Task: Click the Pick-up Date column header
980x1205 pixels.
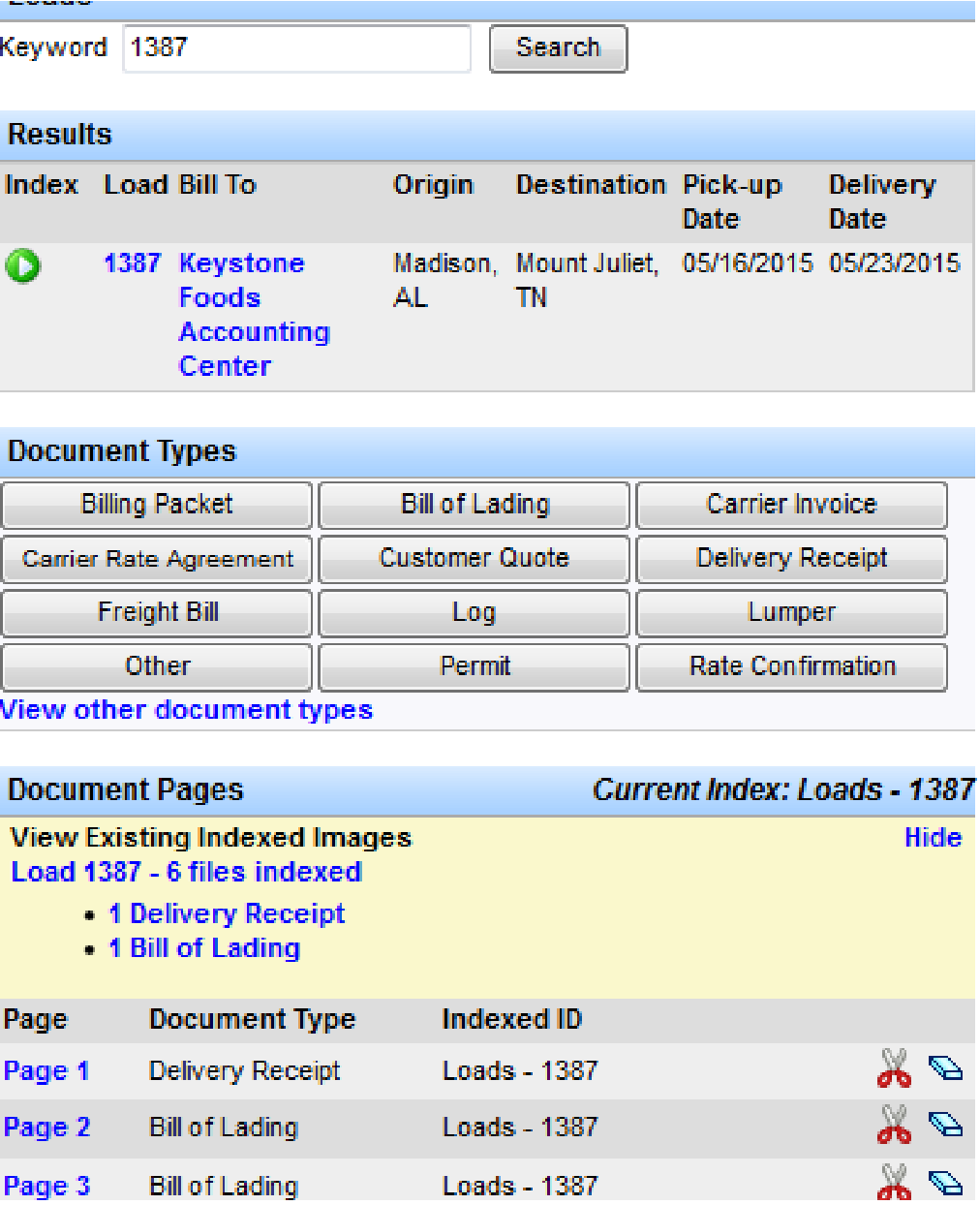Action: 732,201
